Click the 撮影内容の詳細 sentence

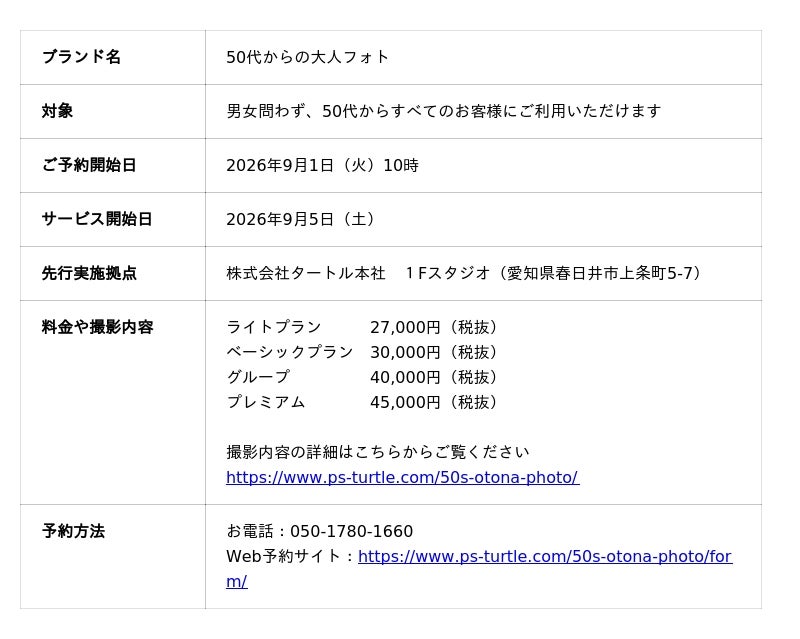coord(378,452)
